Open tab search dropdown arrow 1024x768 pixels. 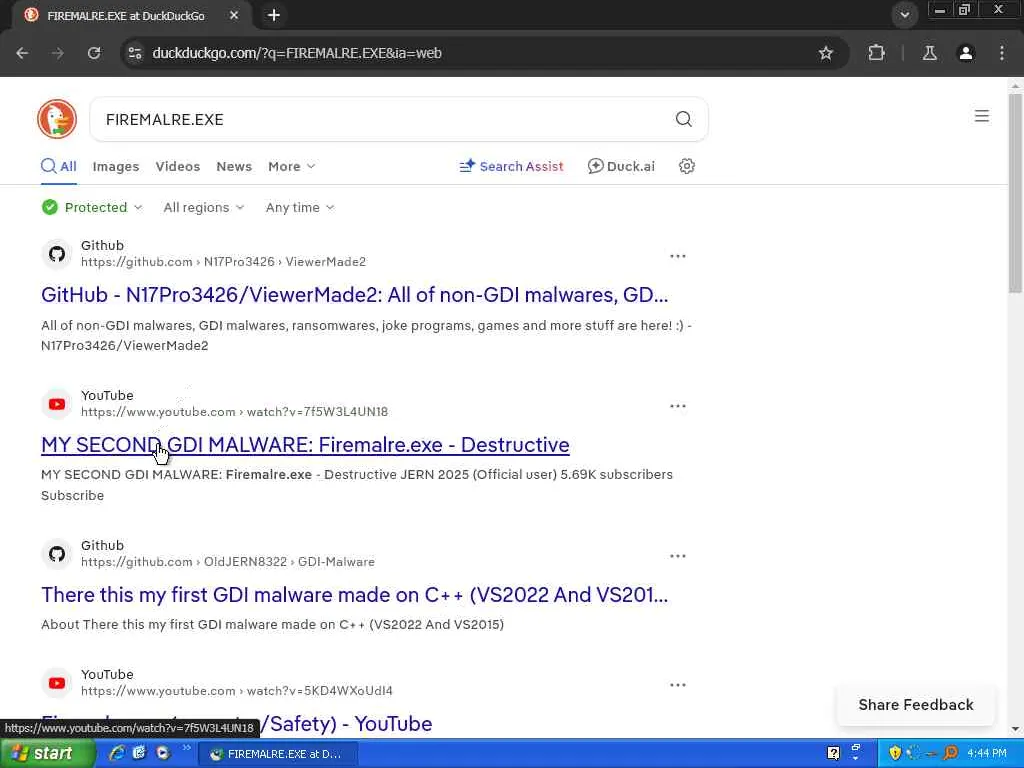(904, 15)
